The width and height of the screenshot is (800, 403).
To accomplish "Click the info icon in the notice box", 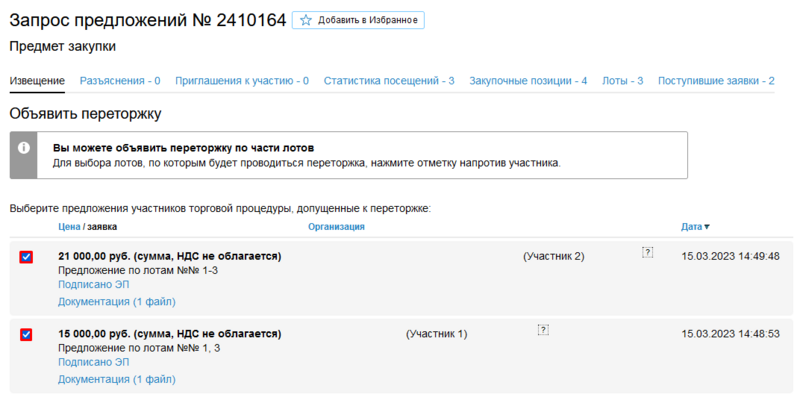I will [24, 147].
